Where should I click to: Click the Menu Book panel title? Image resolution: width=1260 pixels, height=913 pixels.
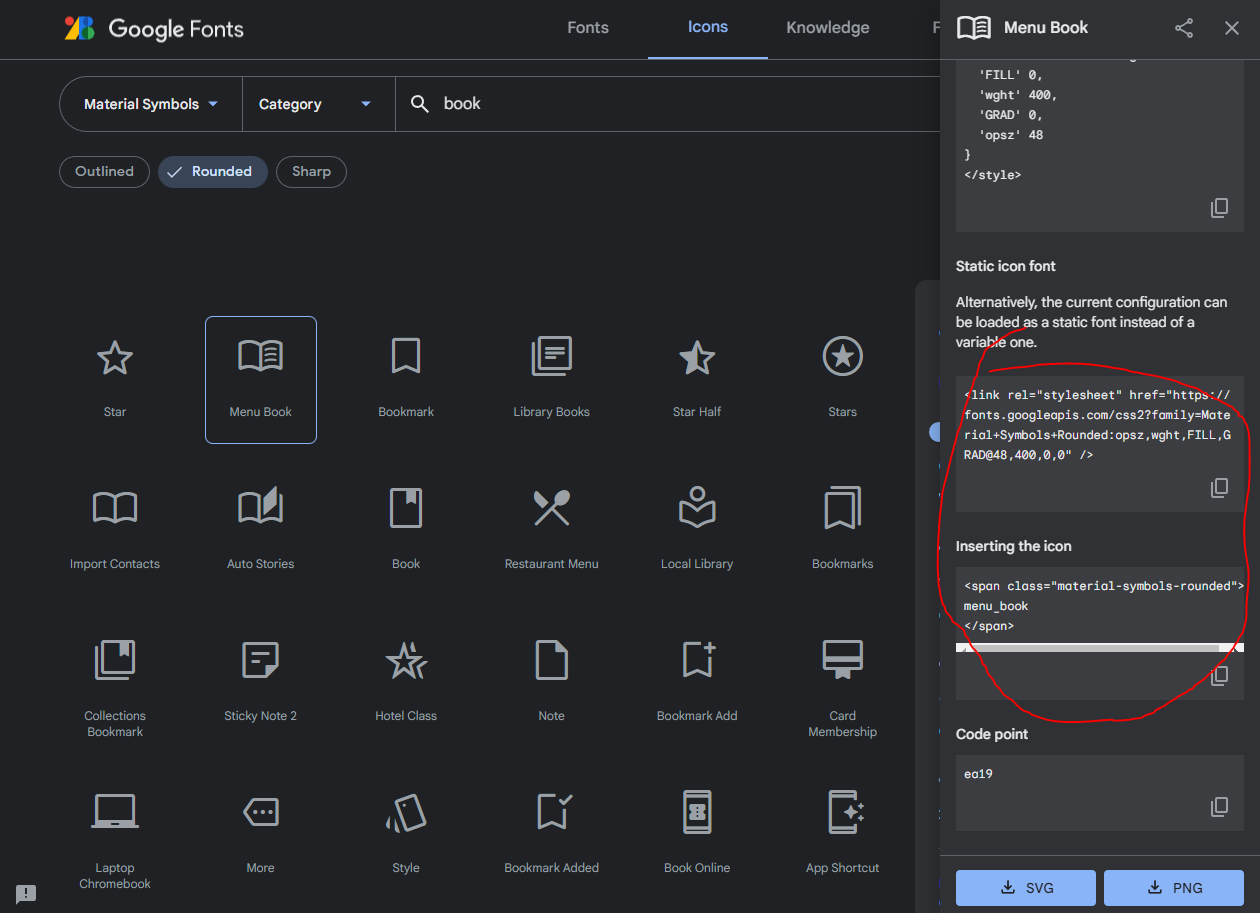point(1046,28)
